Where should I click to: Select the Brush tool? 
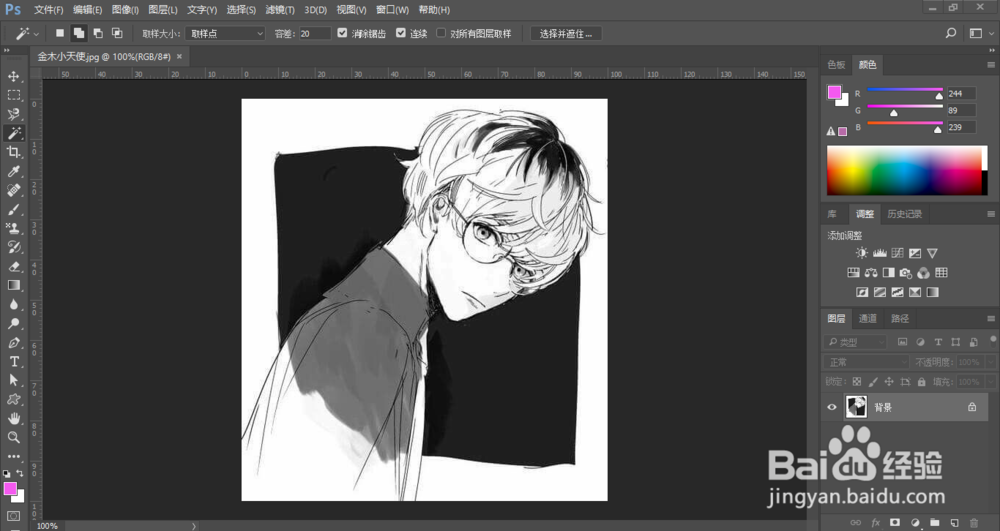[x=13, y=209]
